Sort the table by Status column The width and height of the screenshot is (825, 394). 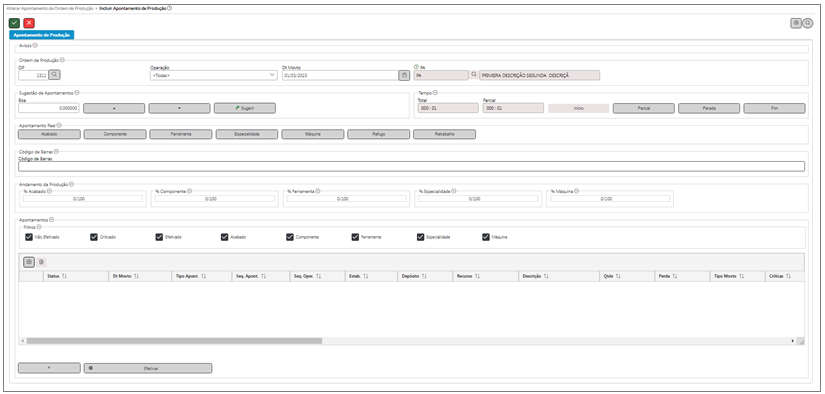click(57, 276)
